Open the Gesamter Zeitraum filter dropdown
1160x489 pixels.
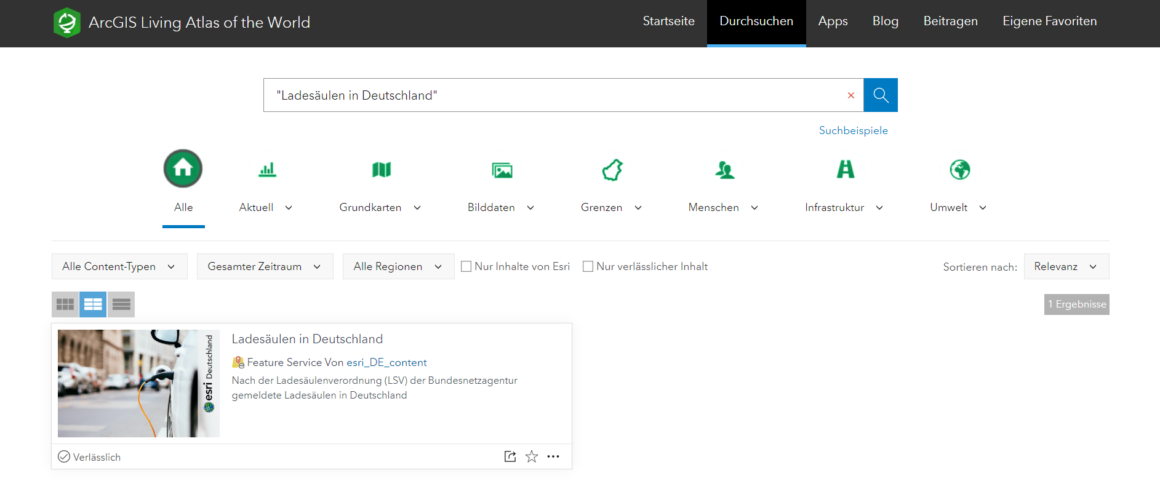tap(265, 266)
